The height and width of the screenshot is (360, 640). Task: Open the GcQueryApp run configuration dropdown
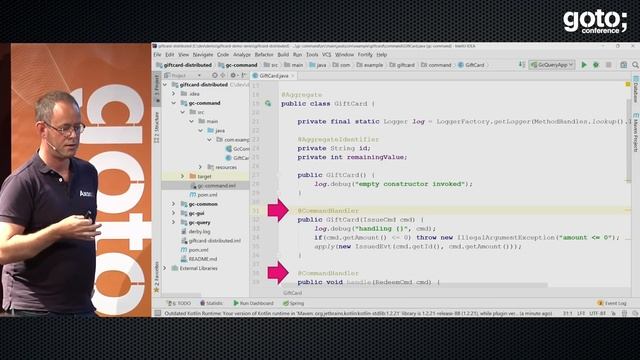click(552, 64)
